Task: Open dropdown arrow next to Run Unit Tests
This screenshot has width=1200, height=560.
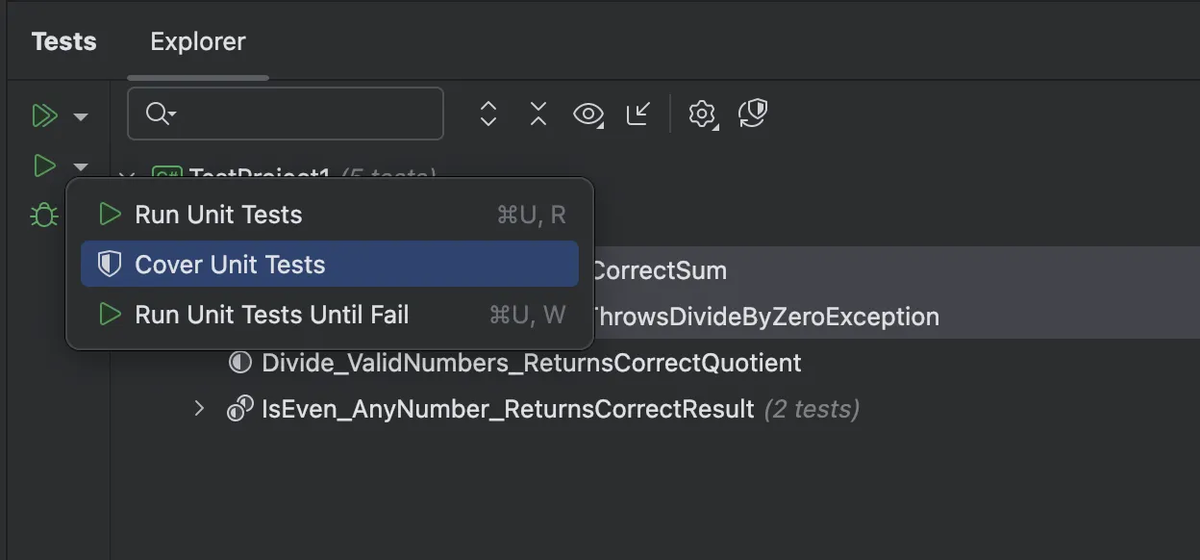Action: [81, 166]
